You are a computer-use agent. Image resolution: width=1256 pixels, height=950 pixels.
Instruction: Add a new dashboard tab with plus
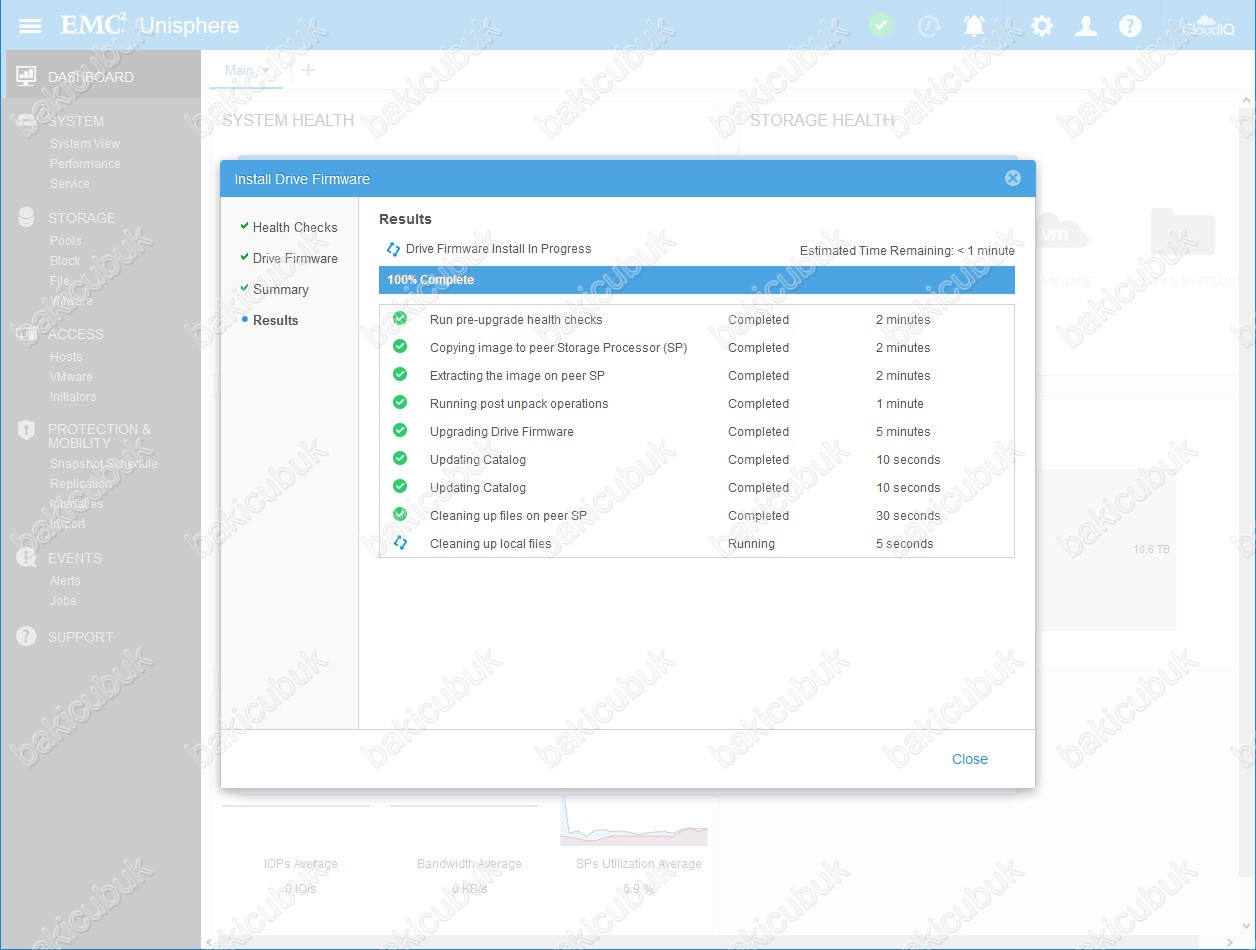(x=308, y=70)
